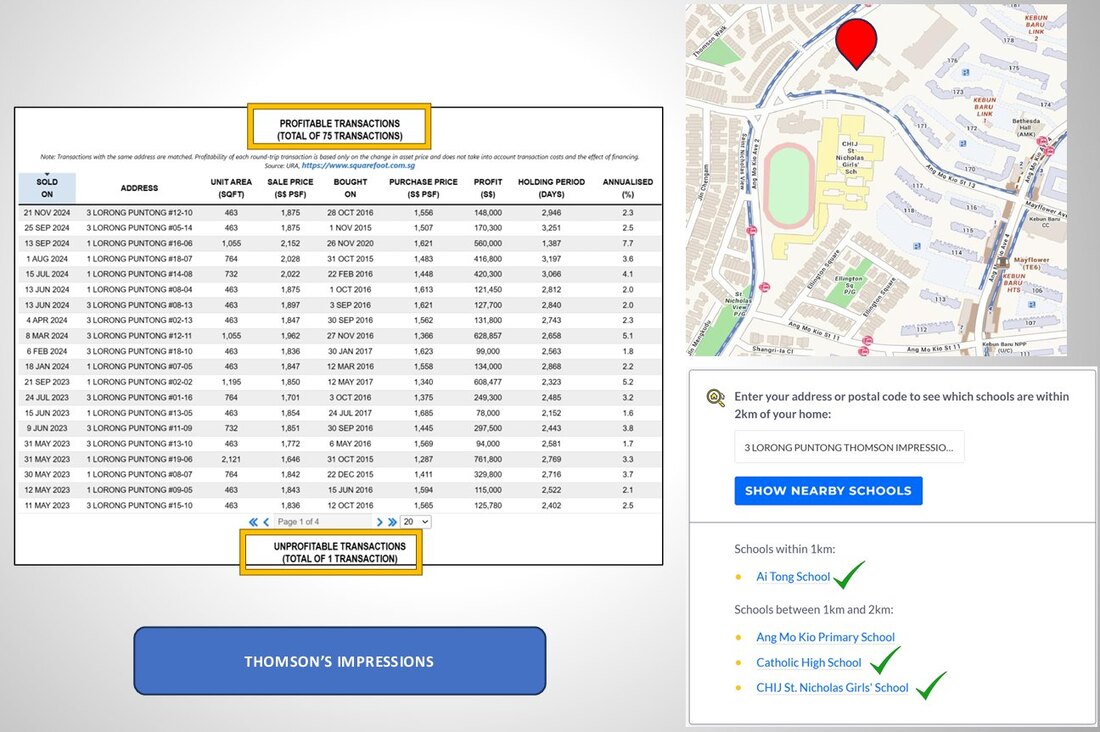This screenshot has height=732, width=1100.
Task: Sort table by Sold On column
Action: pos(47,187)
